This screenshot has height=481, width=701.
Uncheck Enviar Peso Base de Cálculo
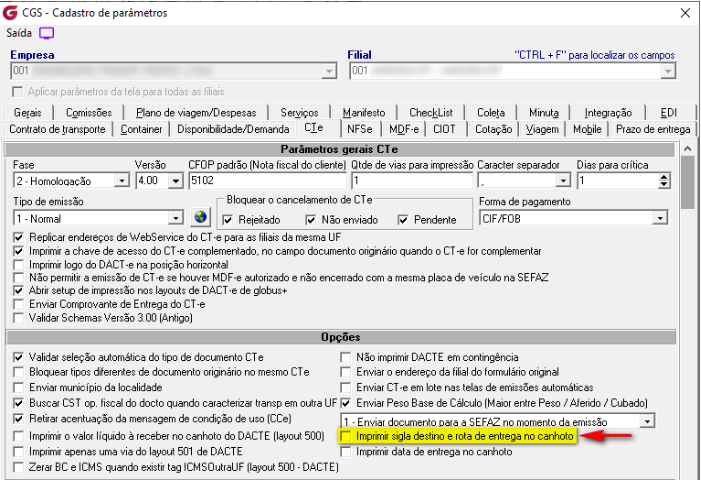pos(346,403)
